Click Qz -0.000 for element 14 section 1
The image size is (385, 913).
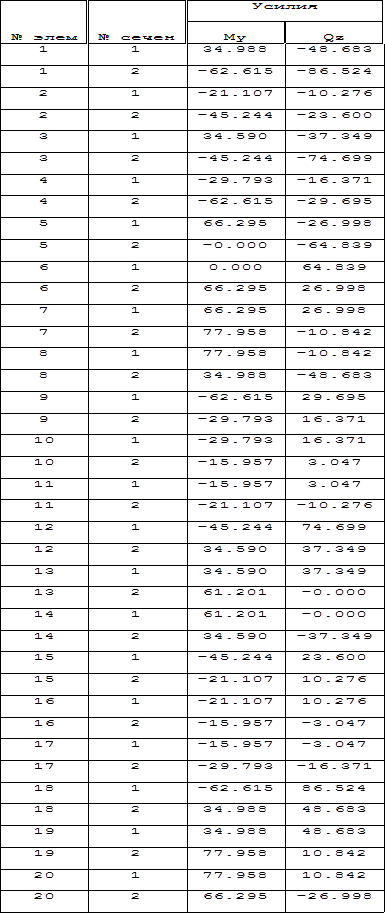335,614
